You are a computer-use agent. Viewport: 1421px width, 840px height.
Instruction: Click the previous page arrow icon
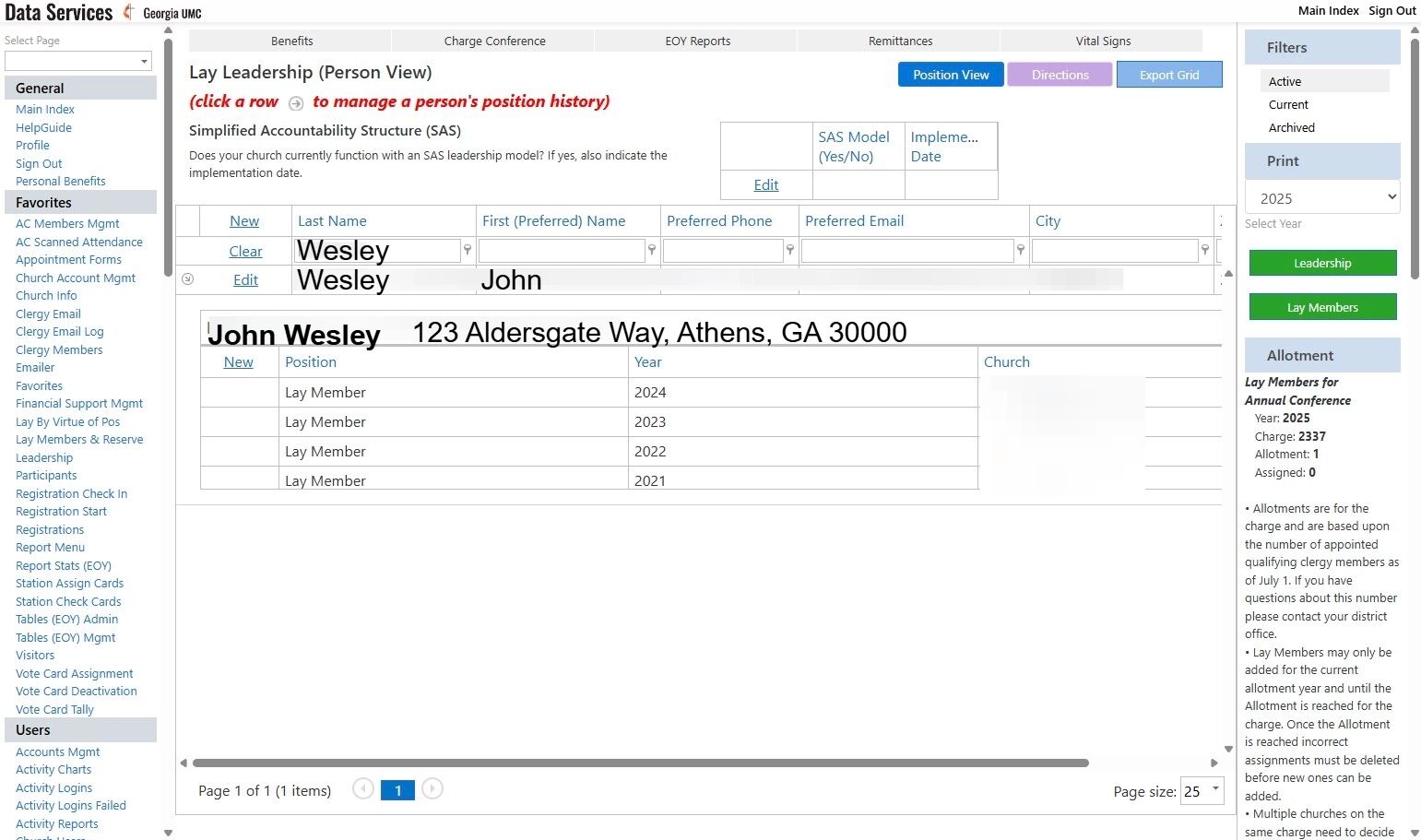pos(362,790)
